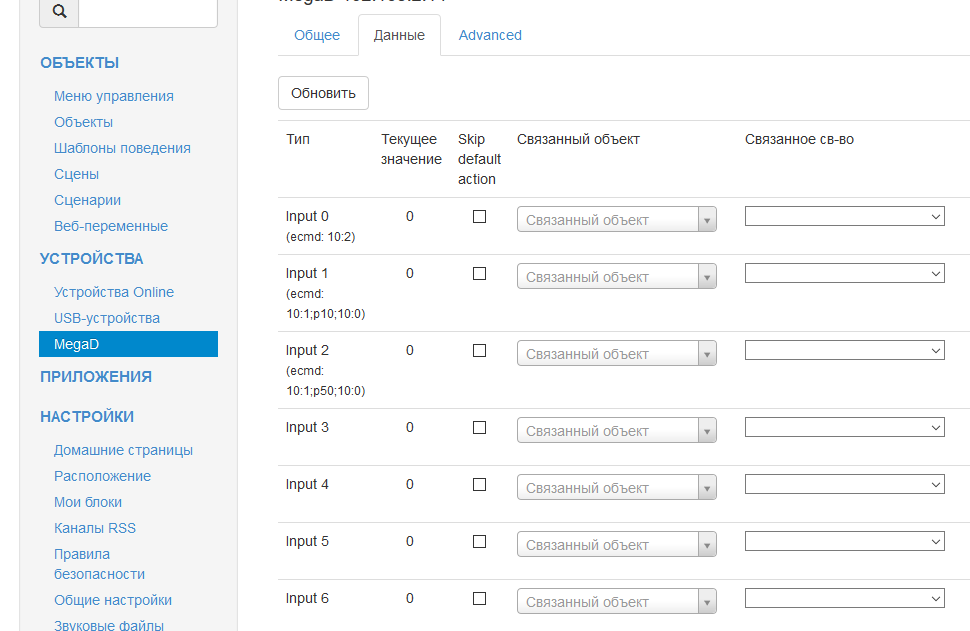The height and width of the screenshot is (631, 970).
Task: Open Input 0 linked object dropdown arrow
Action: tap(707, 220)
